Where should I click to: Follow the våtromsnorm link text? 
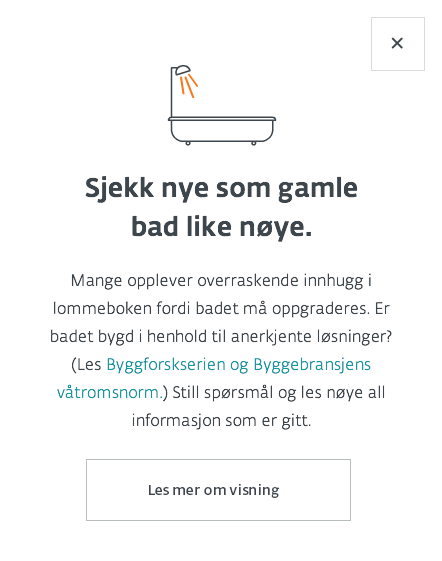[x=108, y=392]
